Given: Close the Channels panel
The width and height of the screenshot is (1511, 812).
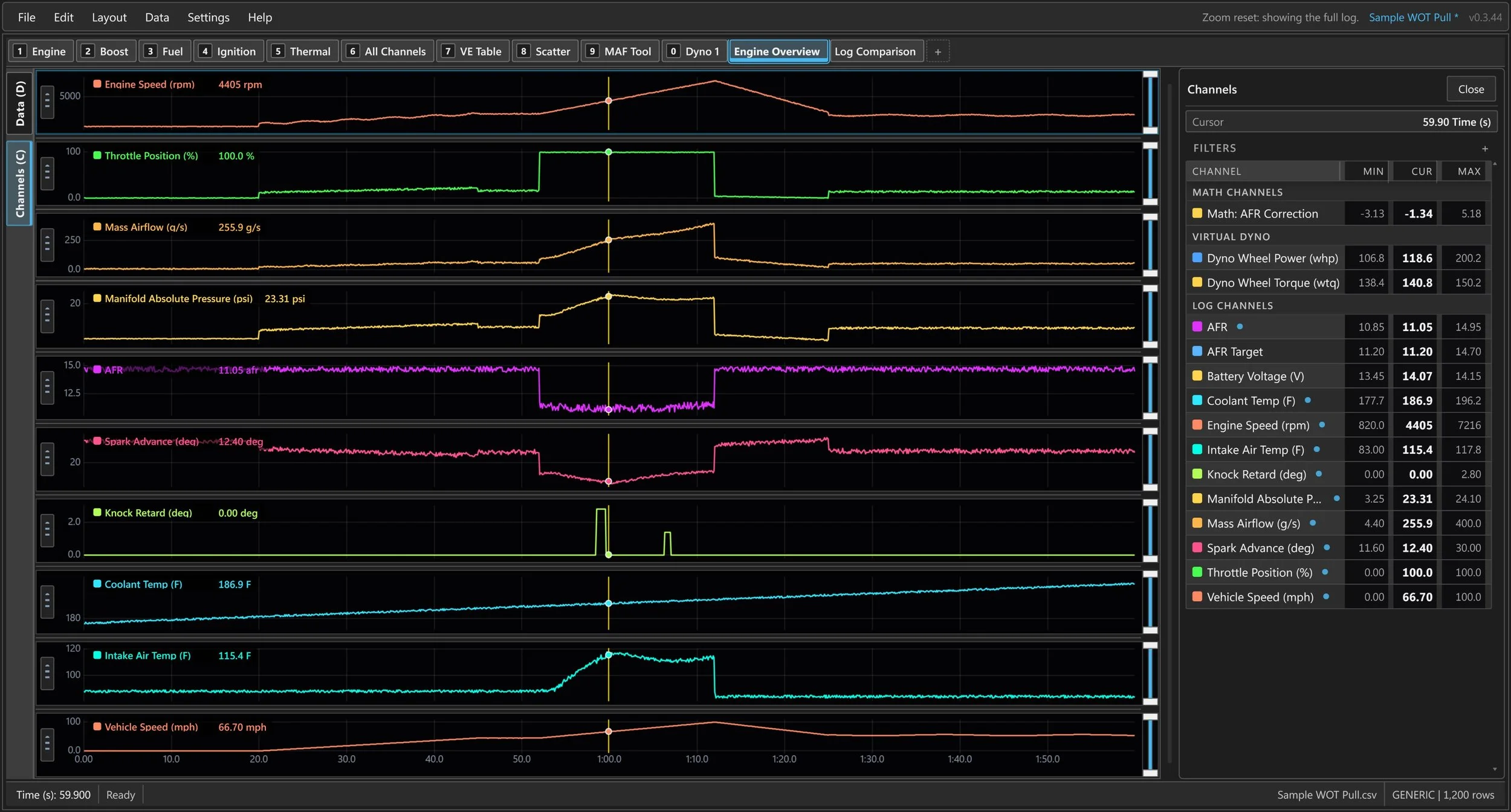Looking at the screenshot, I should [1471, 89].
